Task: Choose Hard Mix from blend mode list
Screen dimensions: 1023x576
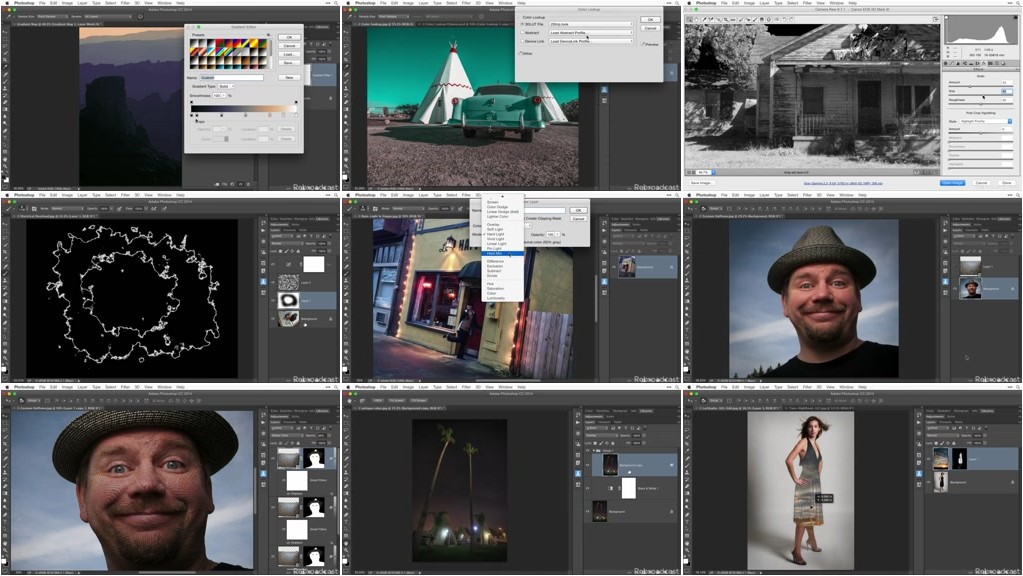Action: tap(503, 254)
